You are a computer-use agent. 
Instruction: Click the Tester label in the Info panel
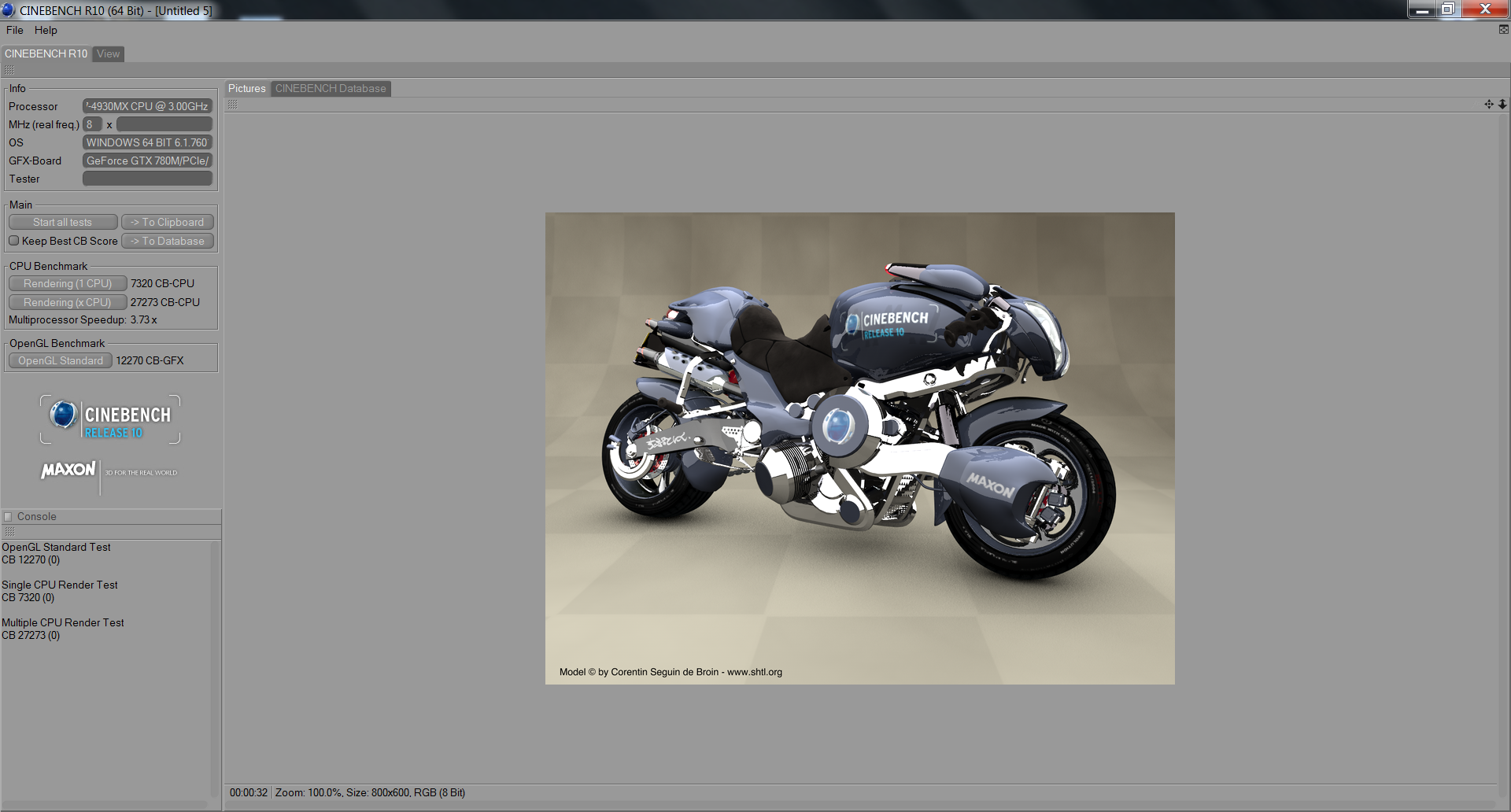[24, 179]
